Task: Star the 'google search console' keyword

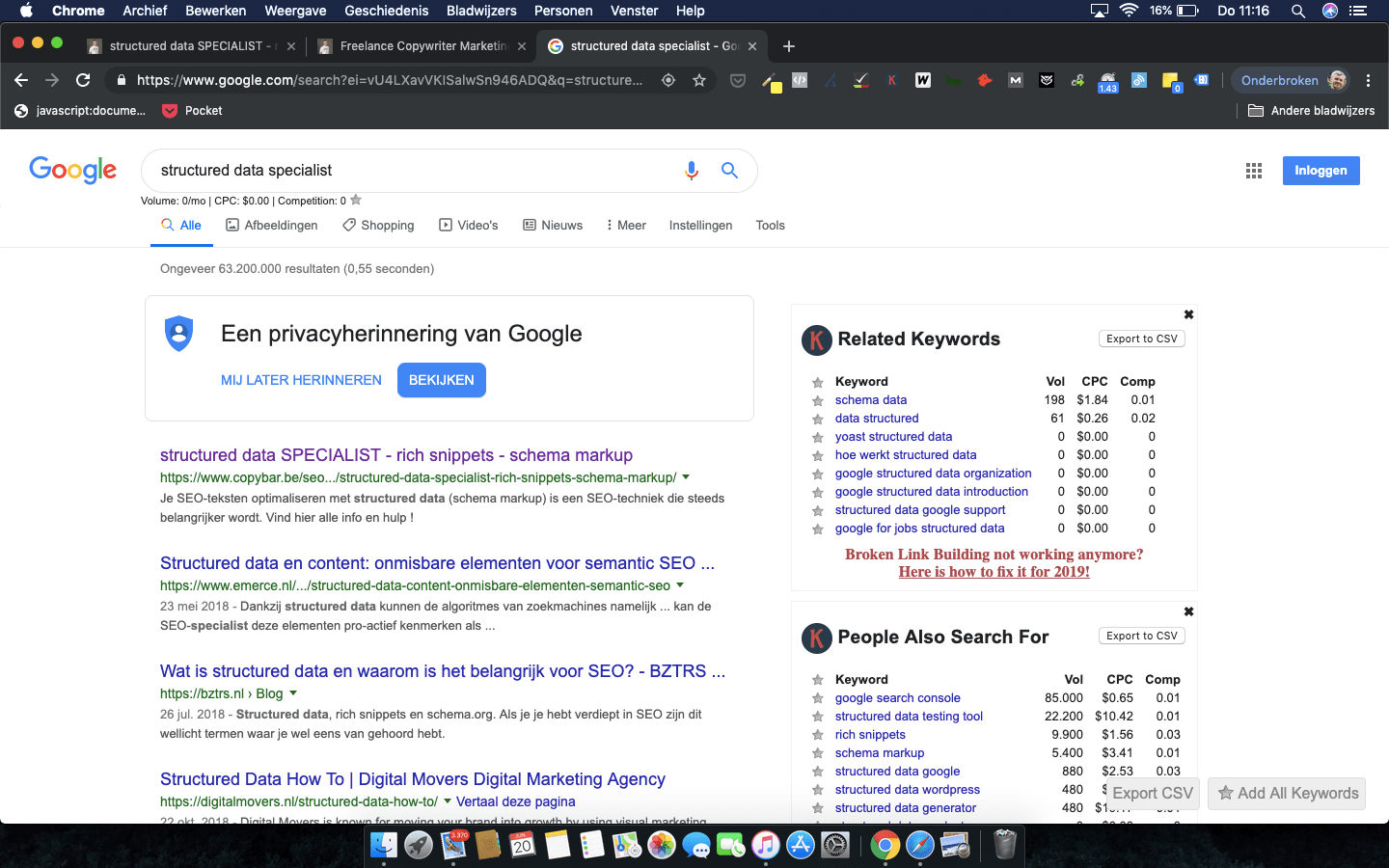Action: pyautogui.click(x=817, y=698)
